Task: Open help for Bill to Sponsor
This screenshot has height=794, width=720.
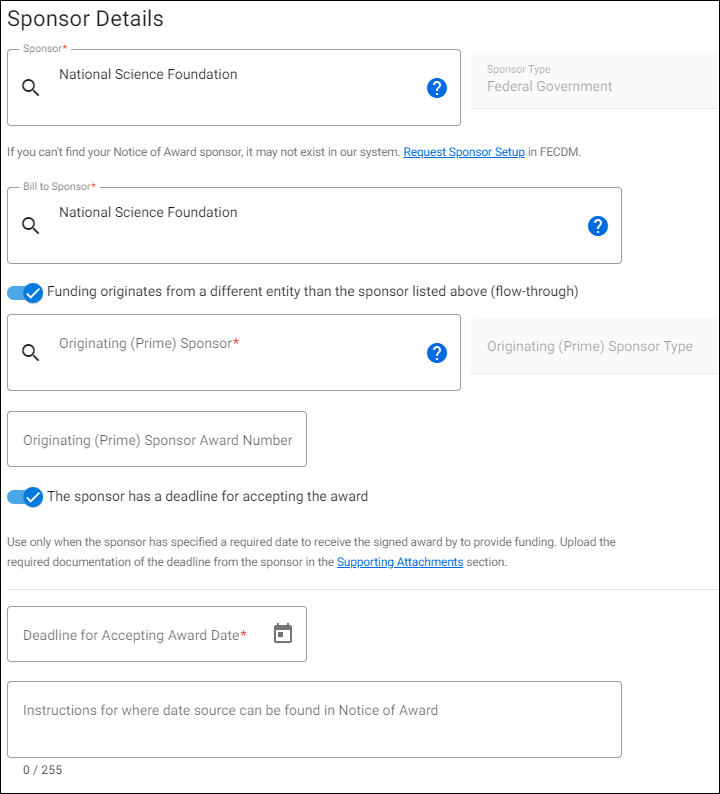Action: (597, 226)
